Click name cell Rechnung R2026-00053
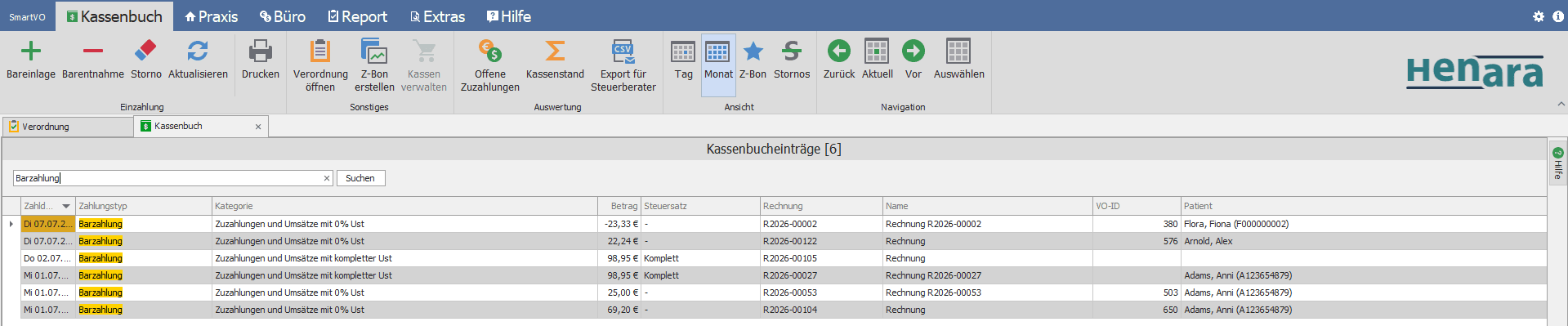Screen dimensions: 1568x326 click(x=933, y=293)
